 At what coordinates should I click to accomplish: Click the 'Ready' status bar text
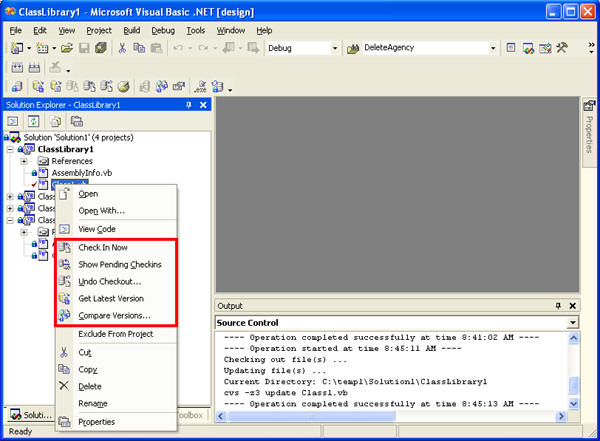pyautogui.click(x=20, y=431)
